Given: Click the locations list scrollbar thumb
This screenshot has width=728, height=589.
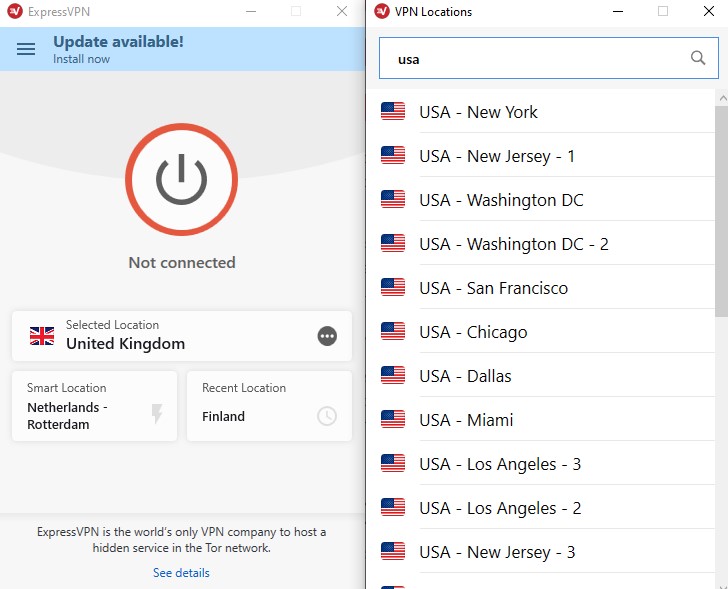Looking at the screenshot, I should (722, 212).
